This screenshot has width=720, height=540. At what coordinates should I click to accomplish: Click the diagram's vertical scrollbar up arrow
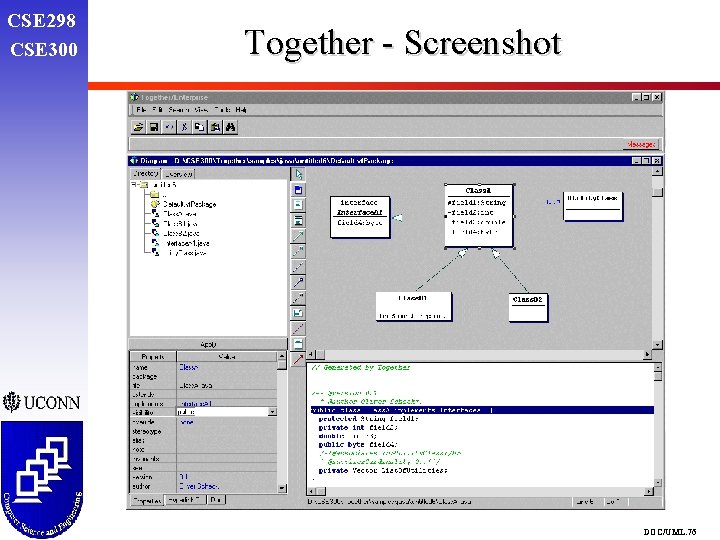[x=658, y=172]
